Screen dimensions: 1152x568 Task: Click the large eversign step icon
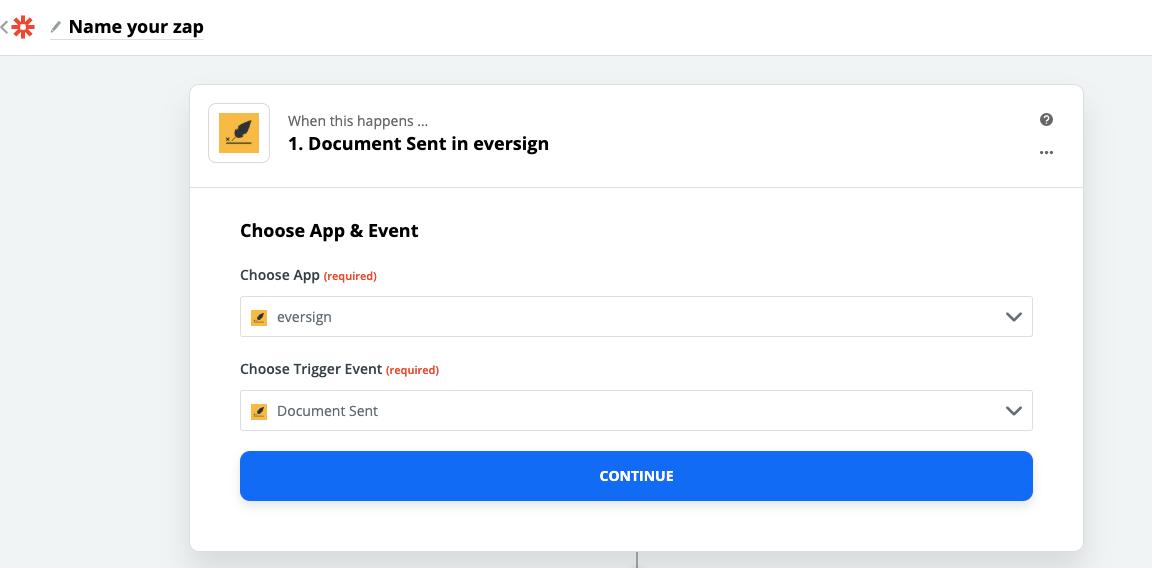coord(239,133)
